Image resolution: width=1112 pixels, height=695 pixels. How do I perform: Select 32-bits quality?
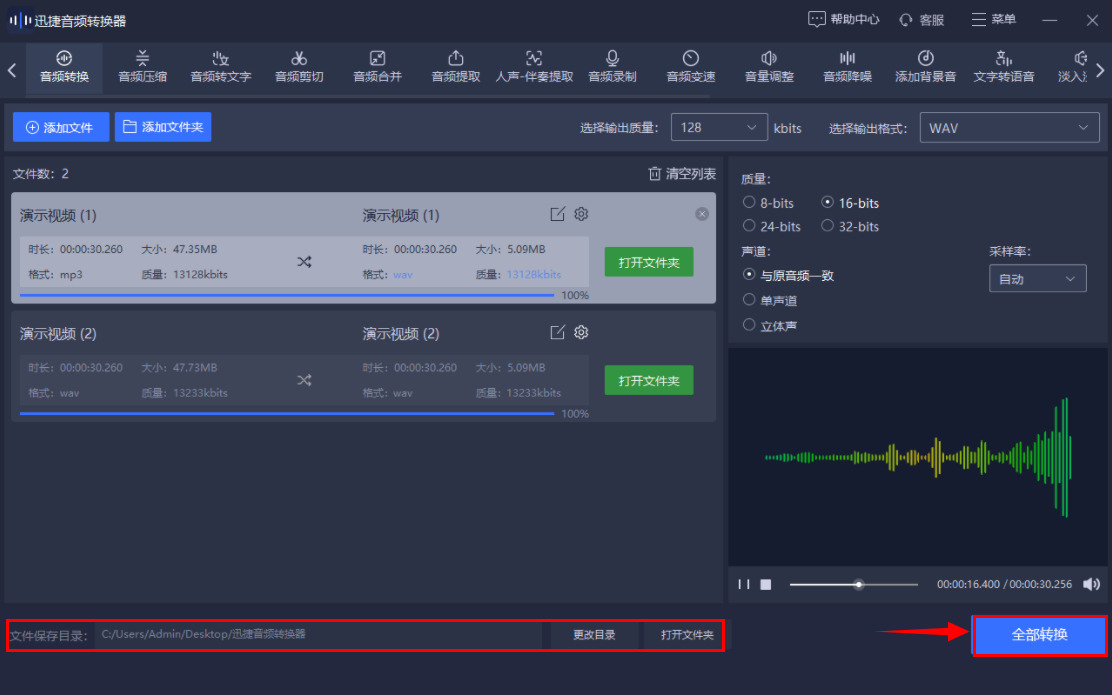850,226
